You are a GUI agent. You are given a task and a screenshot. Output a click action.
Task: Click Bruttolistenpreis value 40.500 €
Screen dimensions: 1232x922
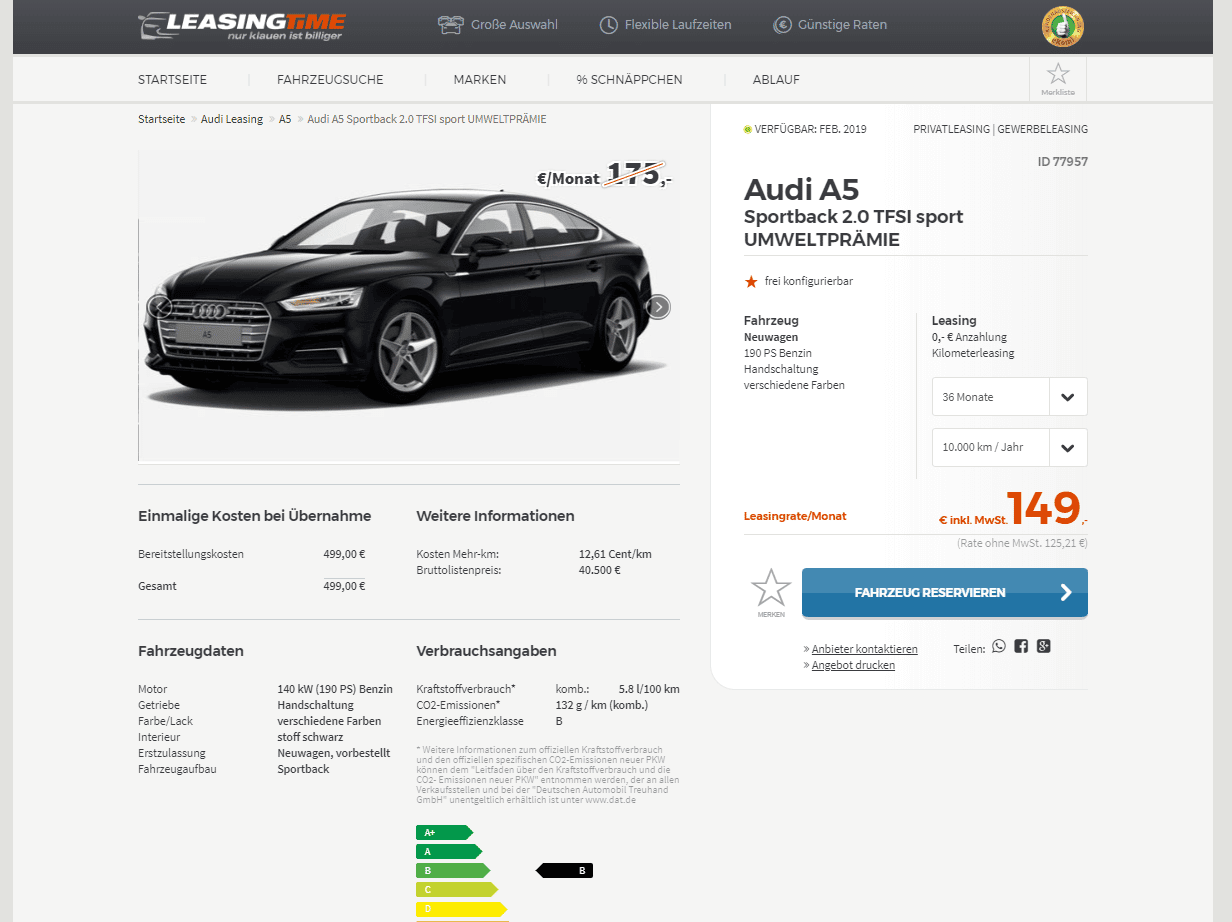600,570
